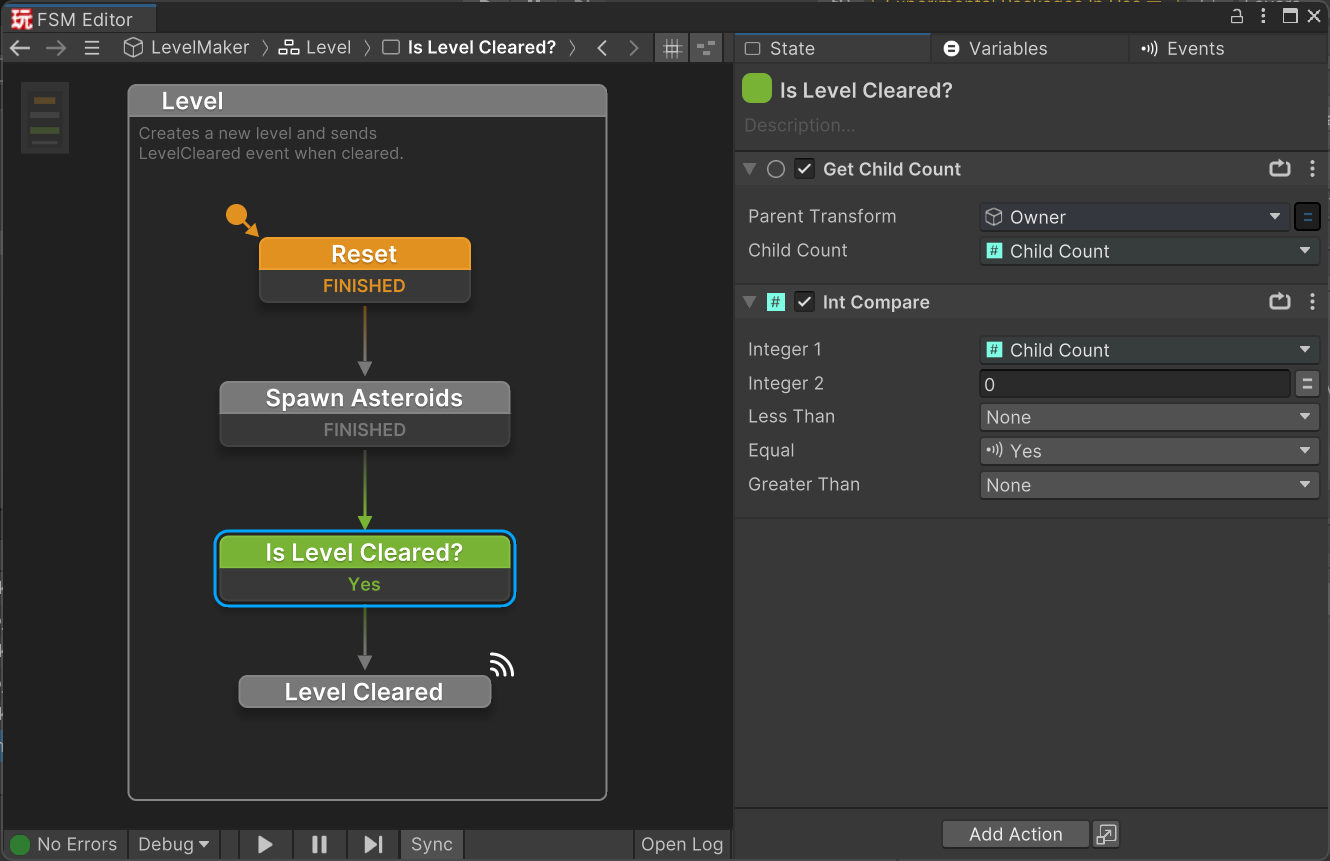1330x861 pixels.
Task: Toggle the minimap icon in toolbar
Action: point(707,48)
